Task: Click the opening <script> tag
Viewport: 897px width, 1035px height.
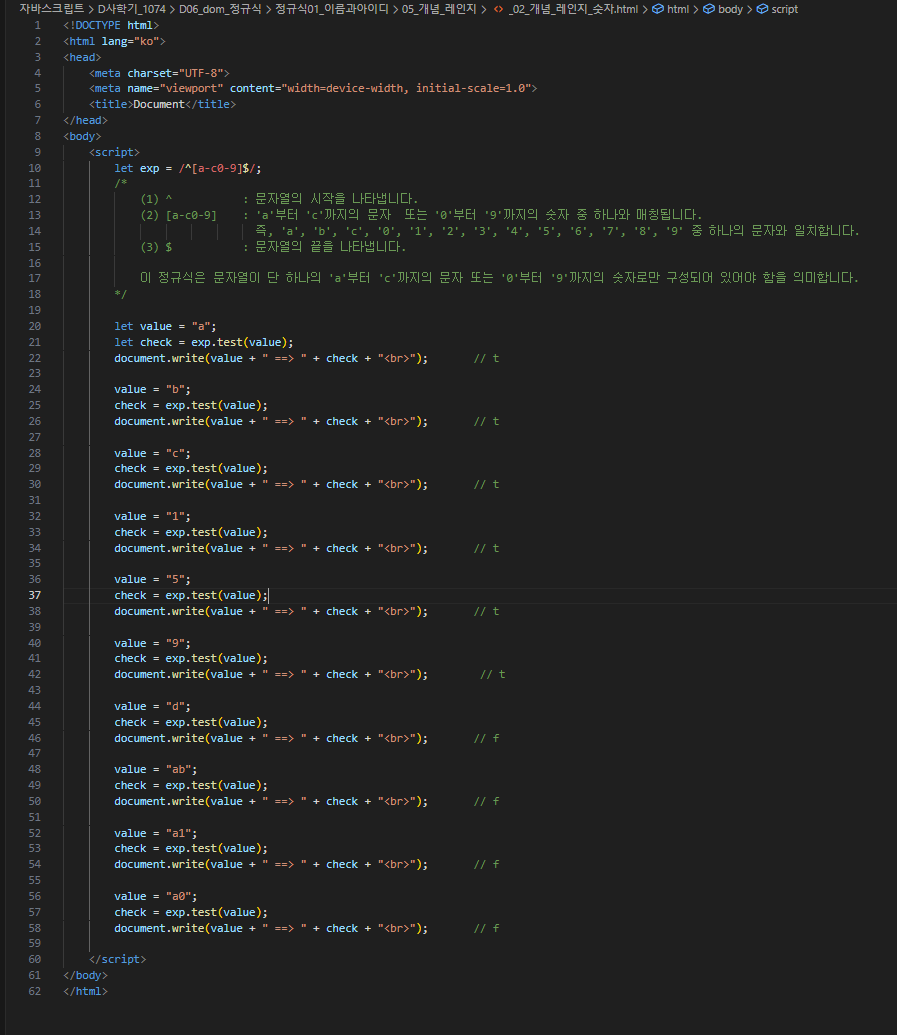Action: tap(114, 152)
